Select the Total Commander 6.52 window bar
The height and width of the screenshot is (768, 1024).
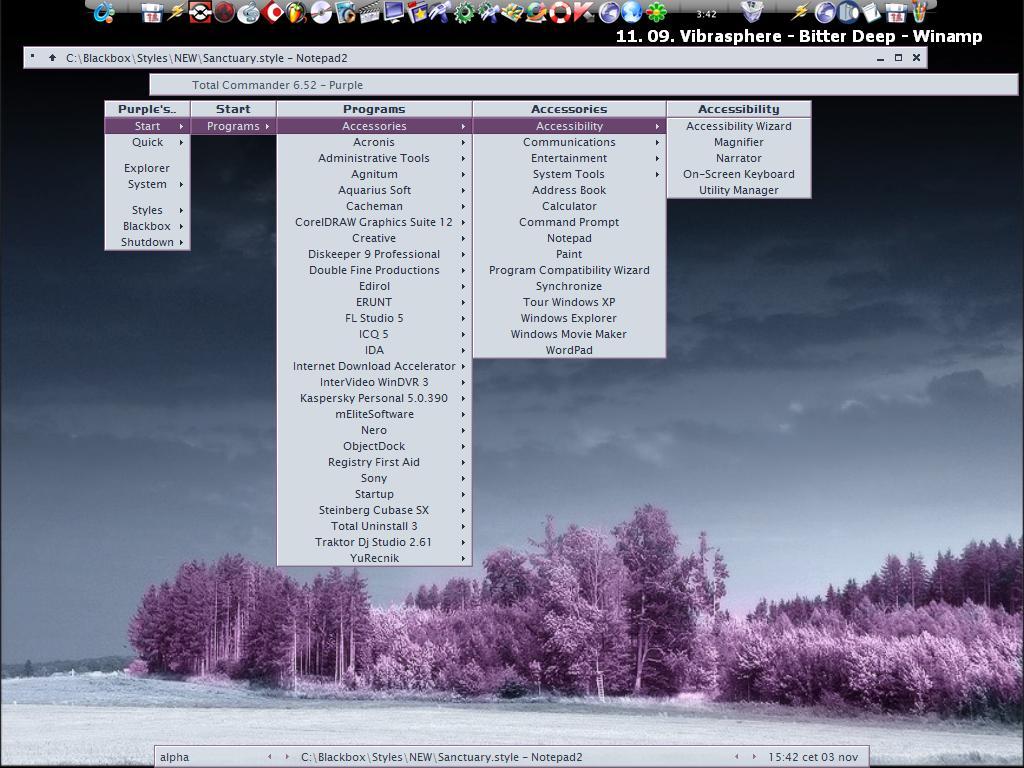click(x=583, y=85)
